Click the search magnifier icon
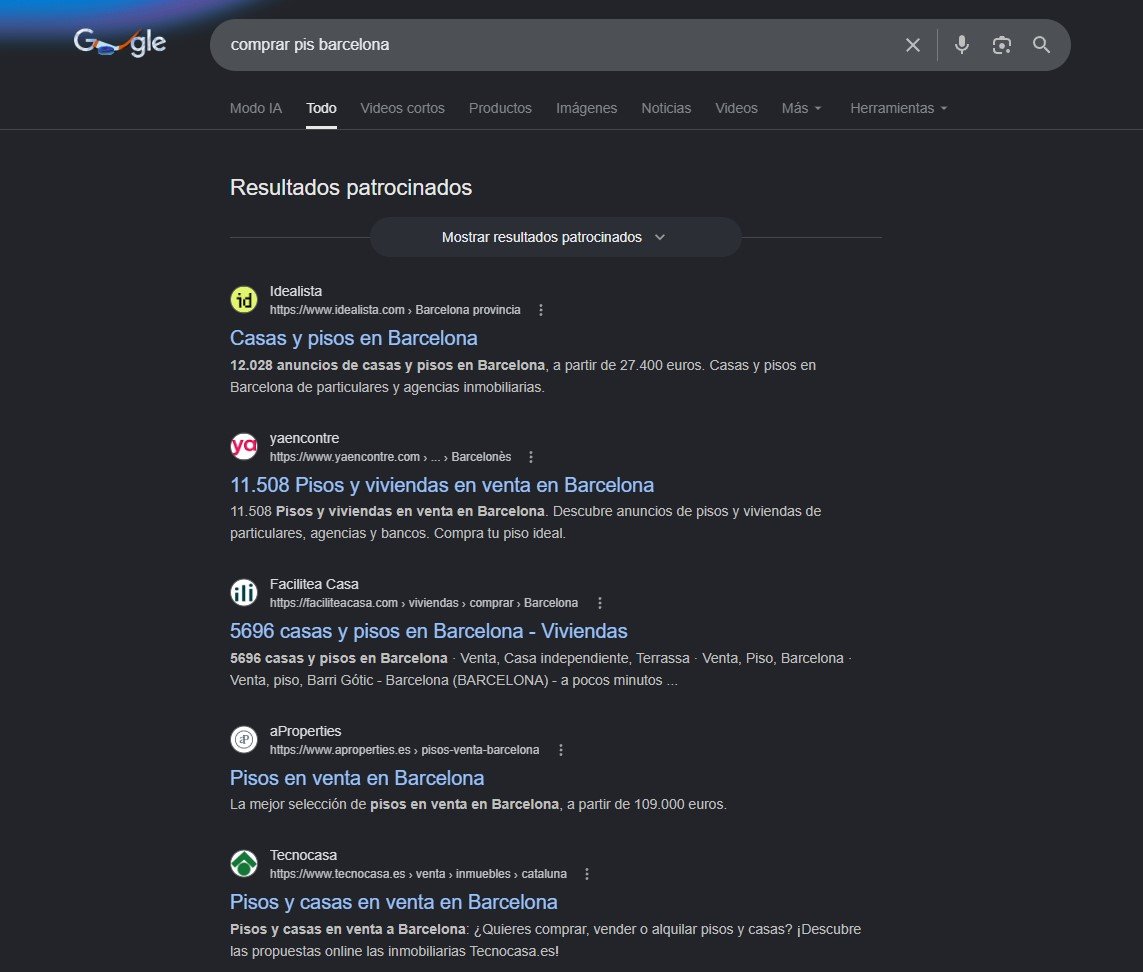Image resolution: width=1143 pixels, height=972 pixels. pyautogui.click(x=1041, y=44)
